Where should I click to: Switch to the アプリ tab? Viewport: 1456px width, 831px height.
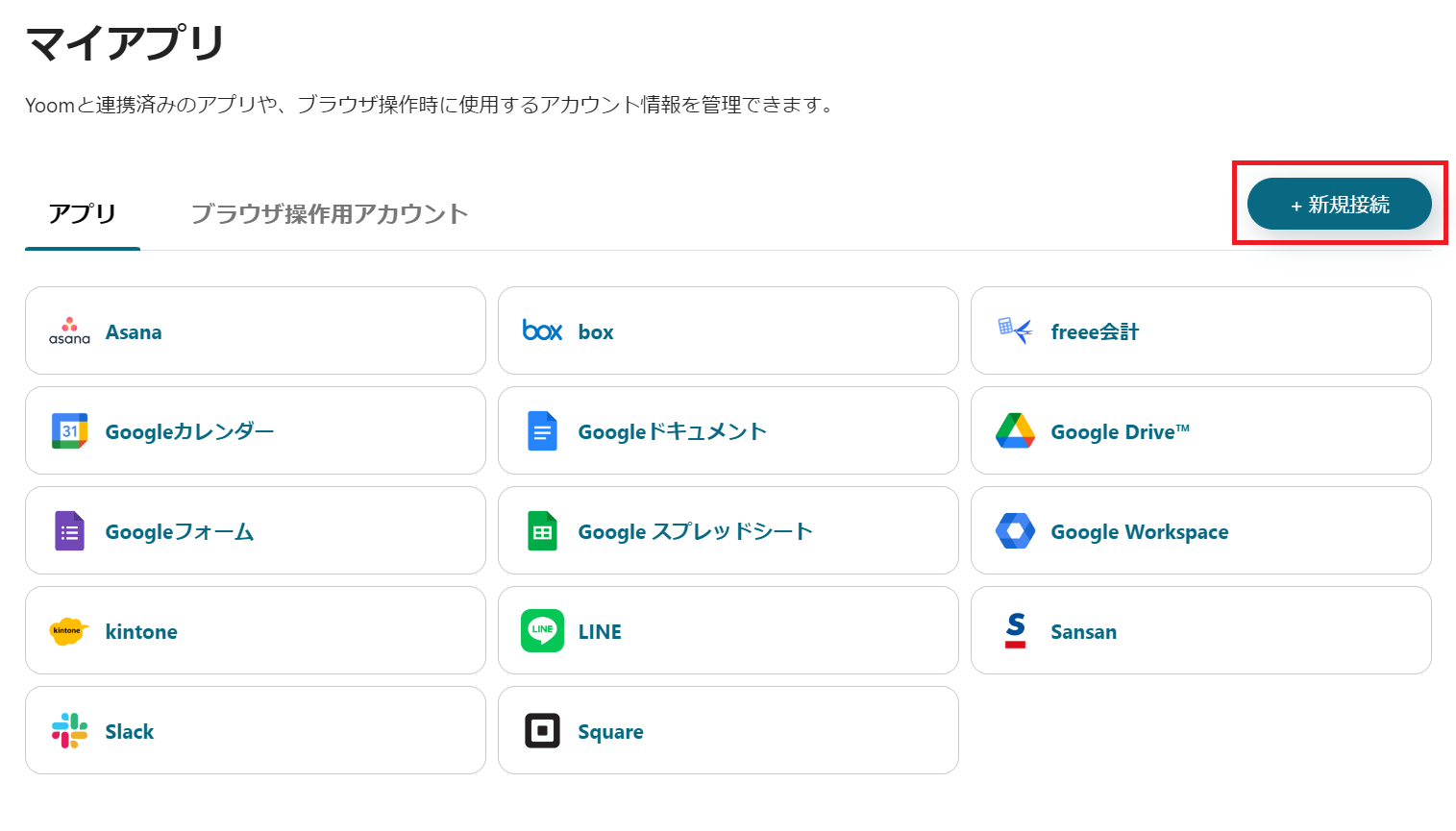click(x=83, y=213)
